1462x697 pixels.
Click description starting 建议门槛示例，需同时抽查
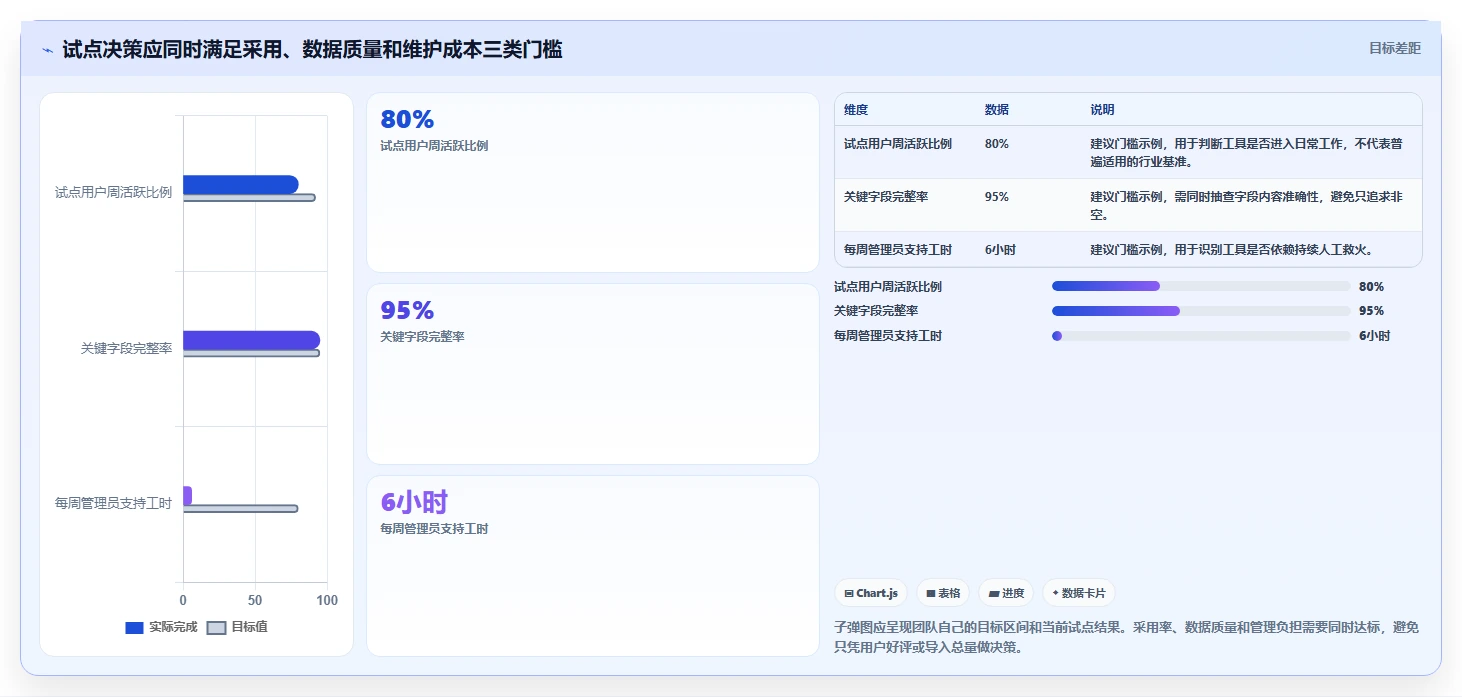[1246, 206]
